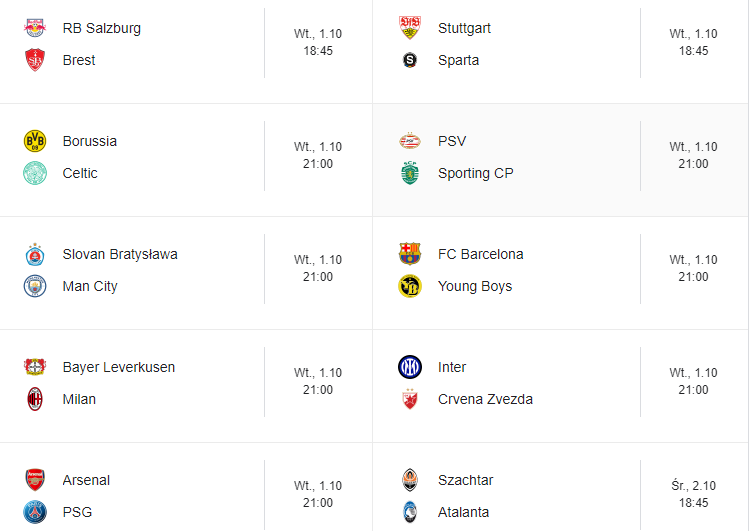
Task: Click the Inter Milan circular logo
Action: click(410, 367)
